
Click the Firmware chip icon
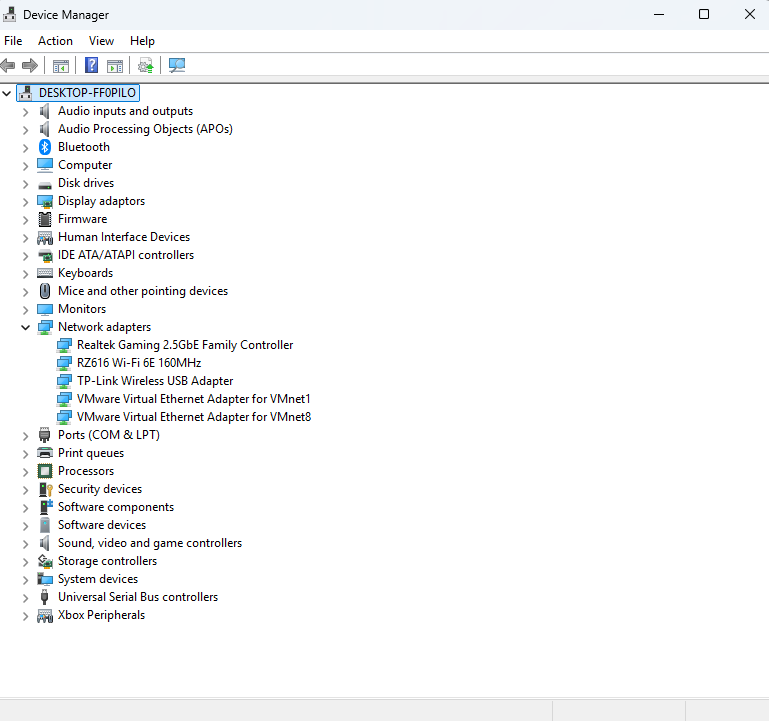click(45, 219)
